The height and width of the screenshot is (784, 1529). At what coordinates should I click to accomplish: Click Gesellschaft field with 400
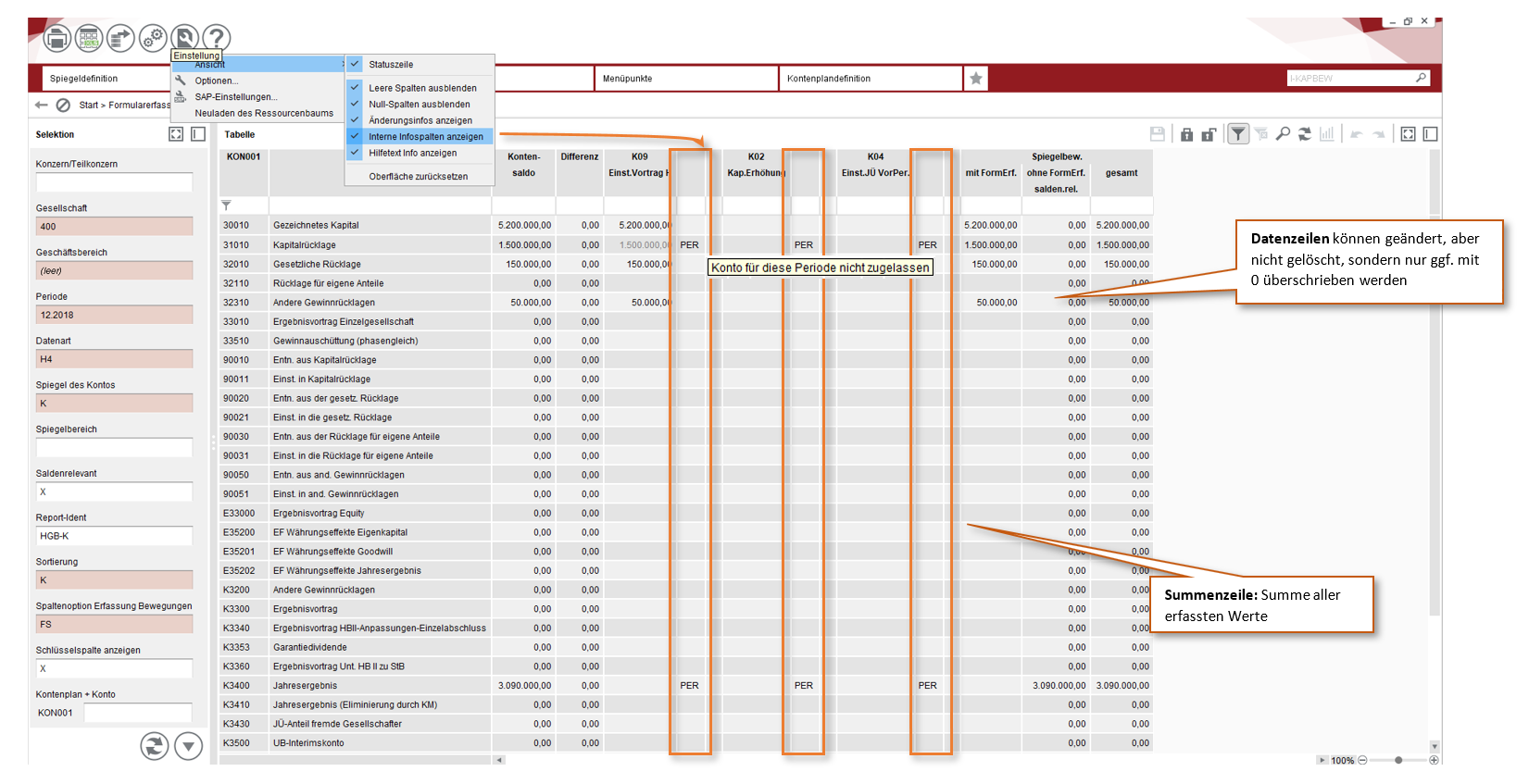click(115, 227)
